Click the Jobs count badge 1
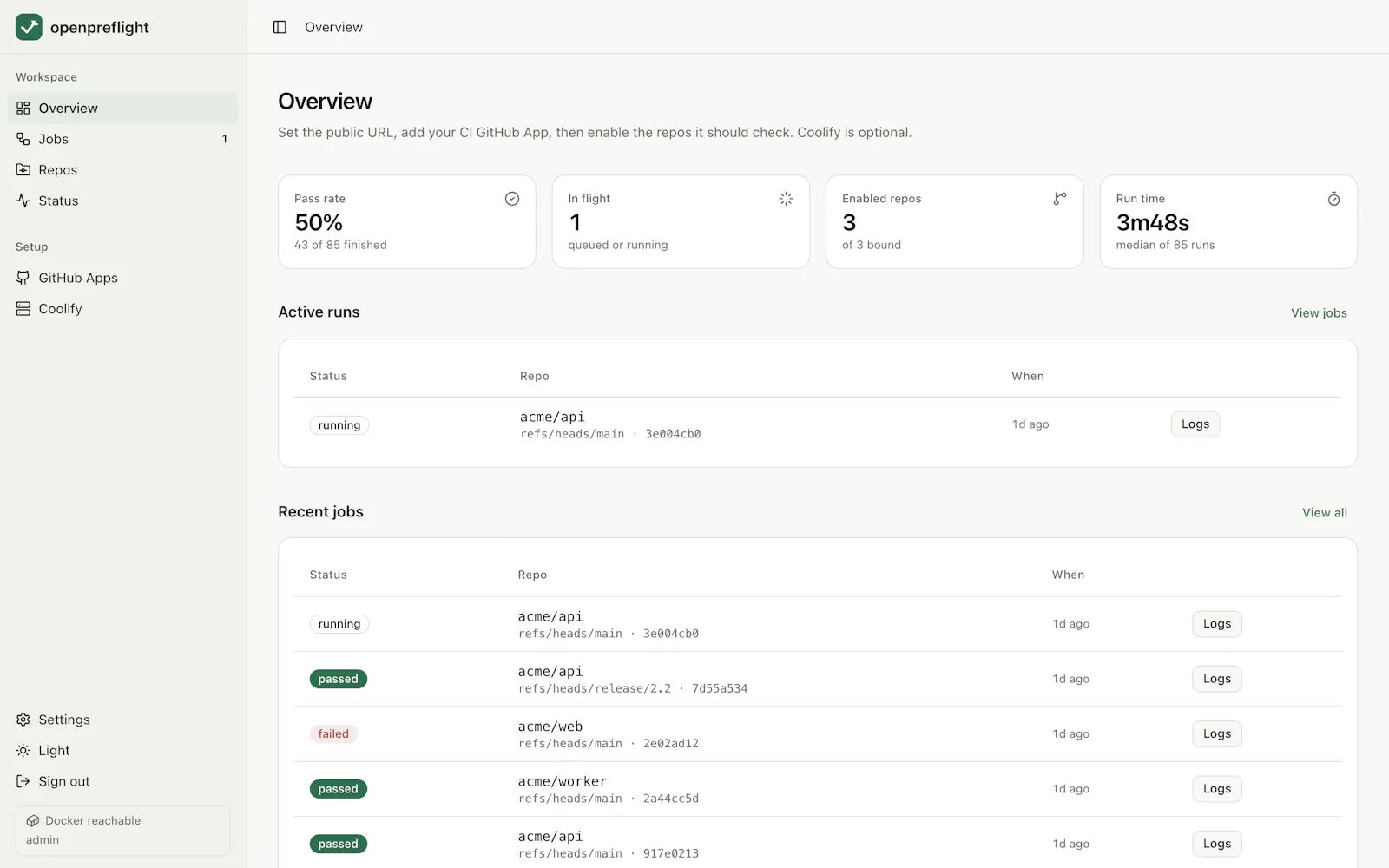The height and width of the screenshot is (868, 1389). (x=225, y=139)
